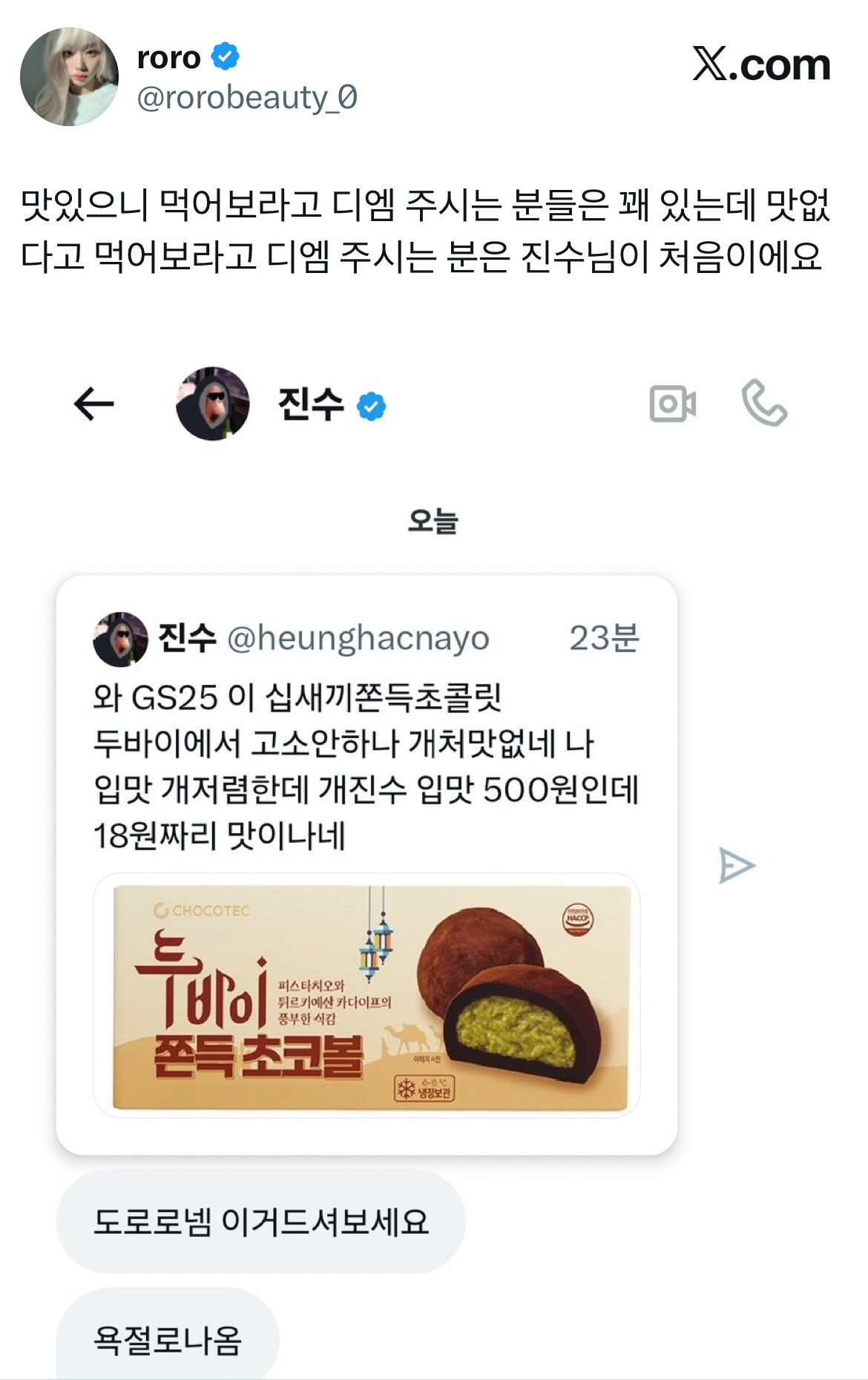Tap 진수's small avatar in quoted tweet
The image size is (868, 1380).
coord(120,639)
